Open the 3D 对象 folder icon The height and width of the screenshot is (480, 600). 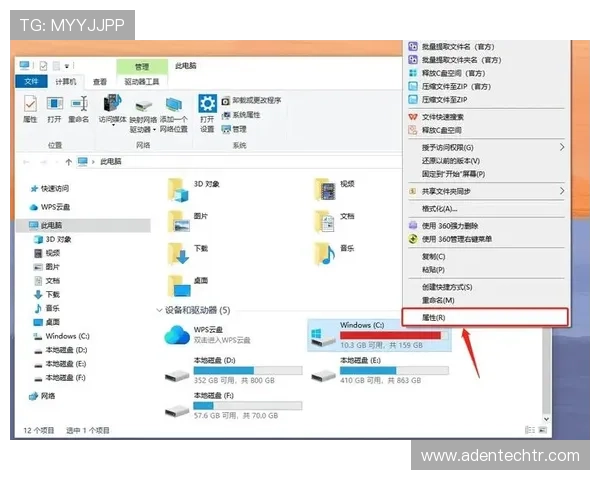tap(178, 188)
